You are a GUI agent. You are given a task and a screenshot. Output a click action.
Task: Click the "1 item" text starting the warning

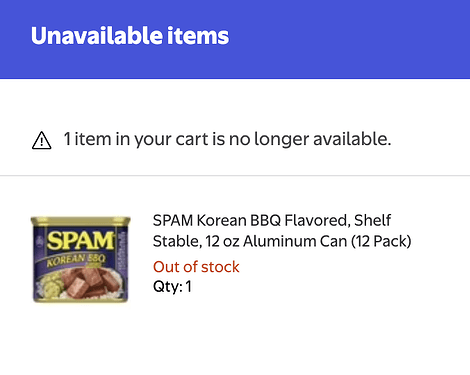pyautogui.click(x=87, y=139)
